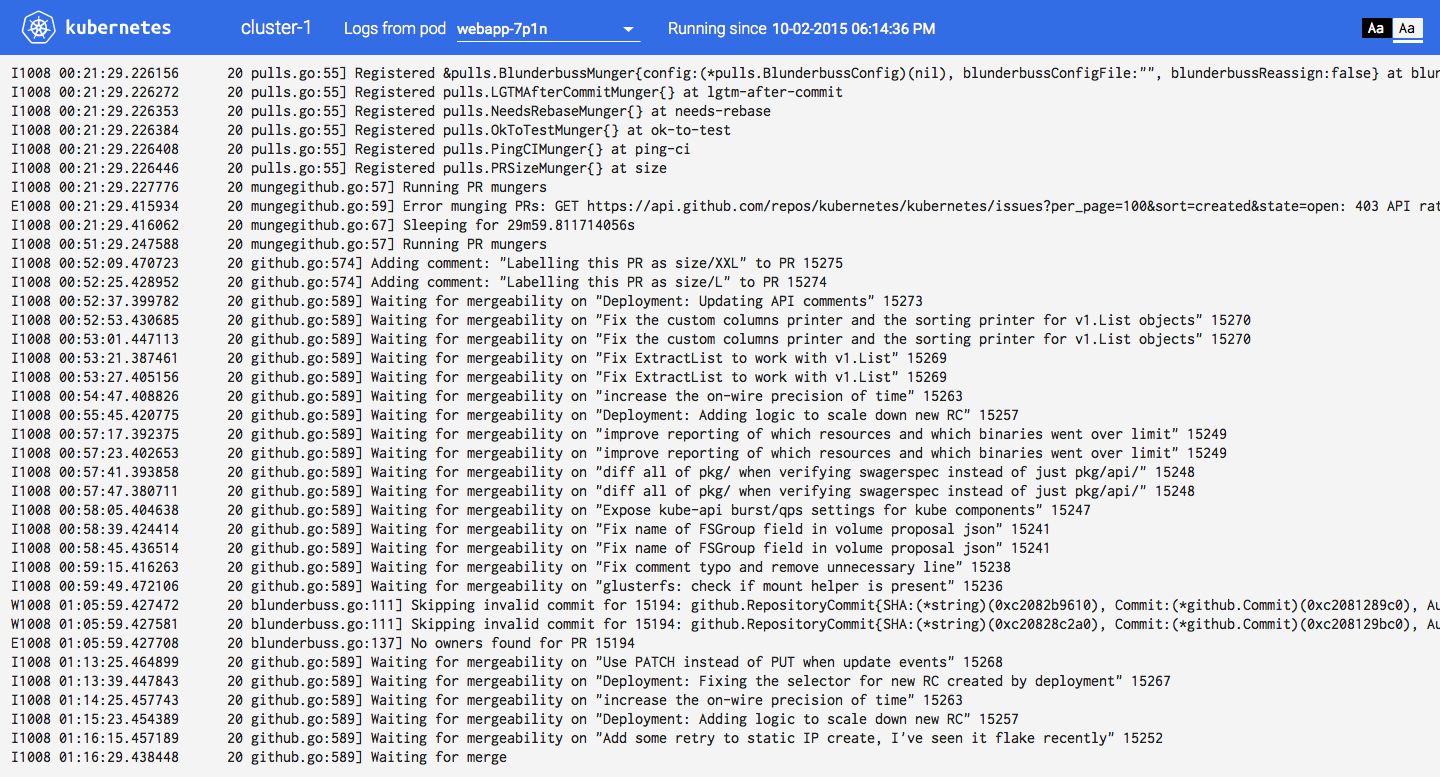Click timestamp 'I1008 00:21:29.227776' Running PR mungers line
The height and width of the screenshot is (777, 1440).
[x=95, y=187]
